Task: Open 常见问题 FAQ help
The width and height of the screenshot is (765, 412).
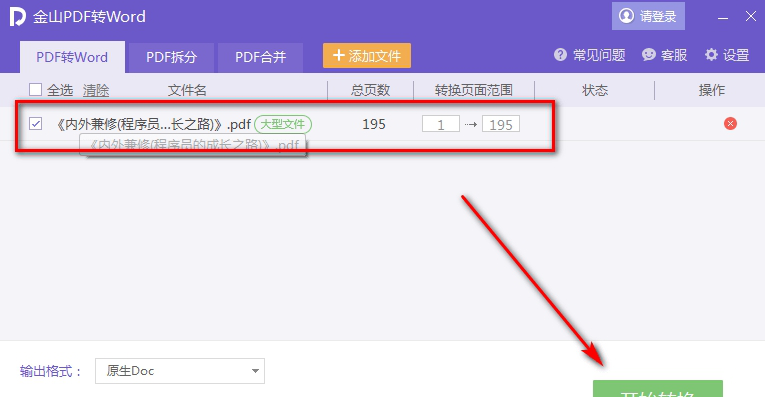Action: pos(589,55)
